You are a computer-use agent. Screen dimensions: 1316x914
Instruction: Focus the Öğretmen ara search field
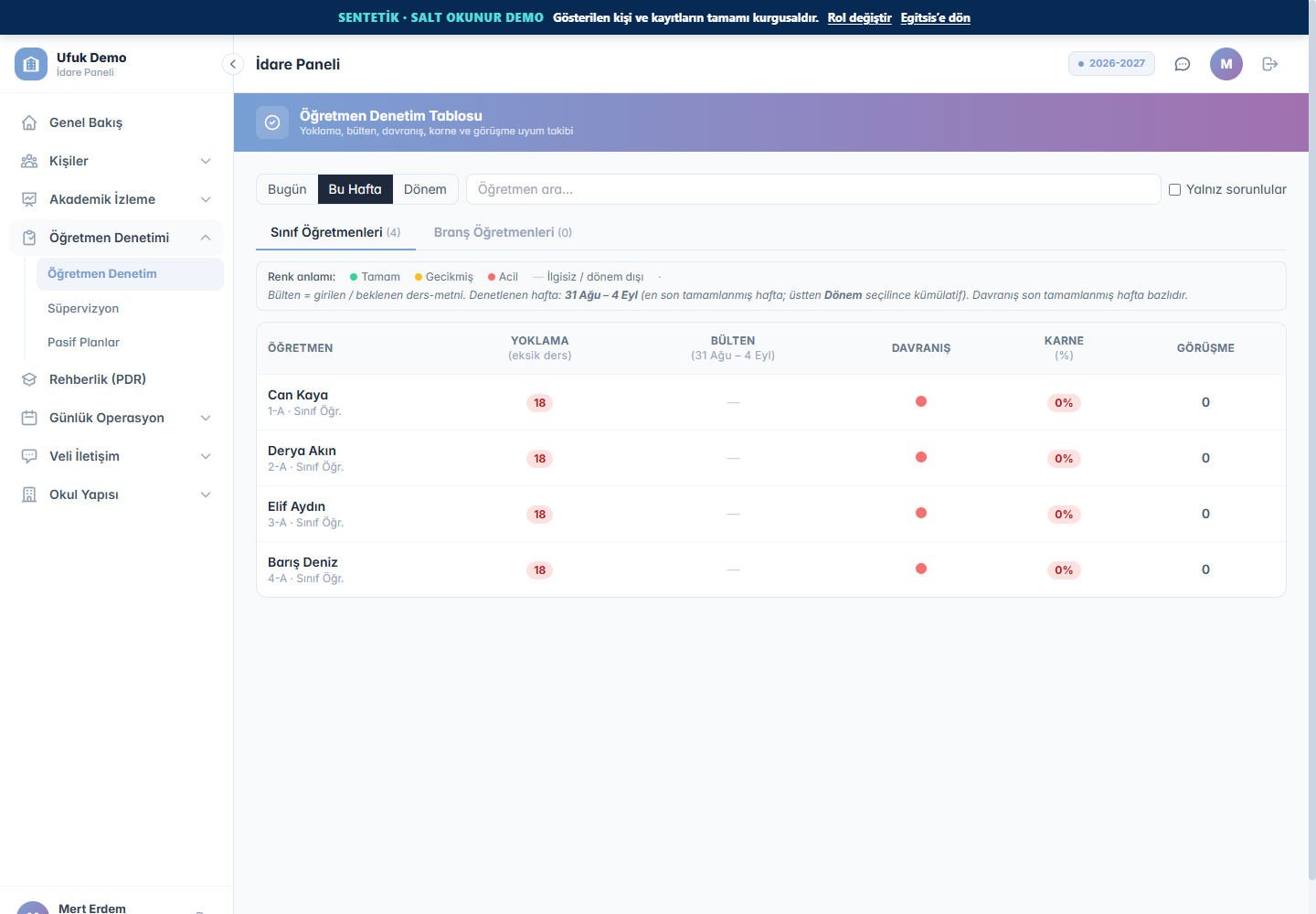(x=813, y=189)
